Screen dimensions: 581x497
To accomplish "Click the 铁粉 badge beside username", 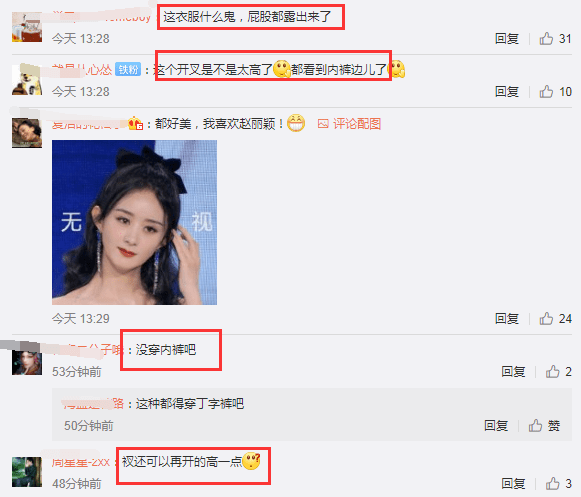I will pyautogui.click(x=128, y=69).
